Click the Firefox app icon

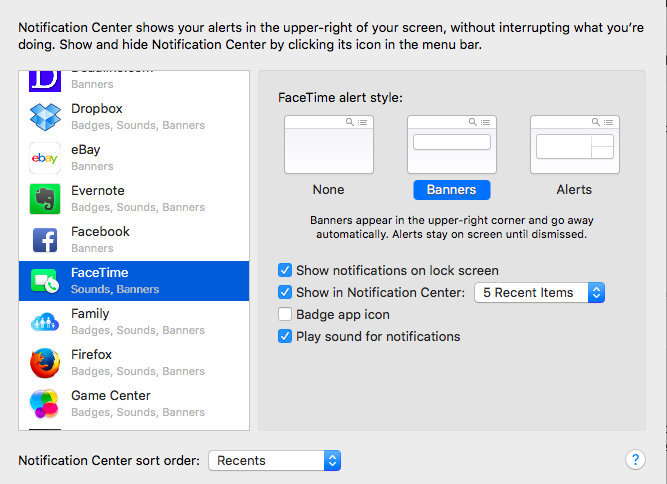pyautogui.click(x=45, y=363)
